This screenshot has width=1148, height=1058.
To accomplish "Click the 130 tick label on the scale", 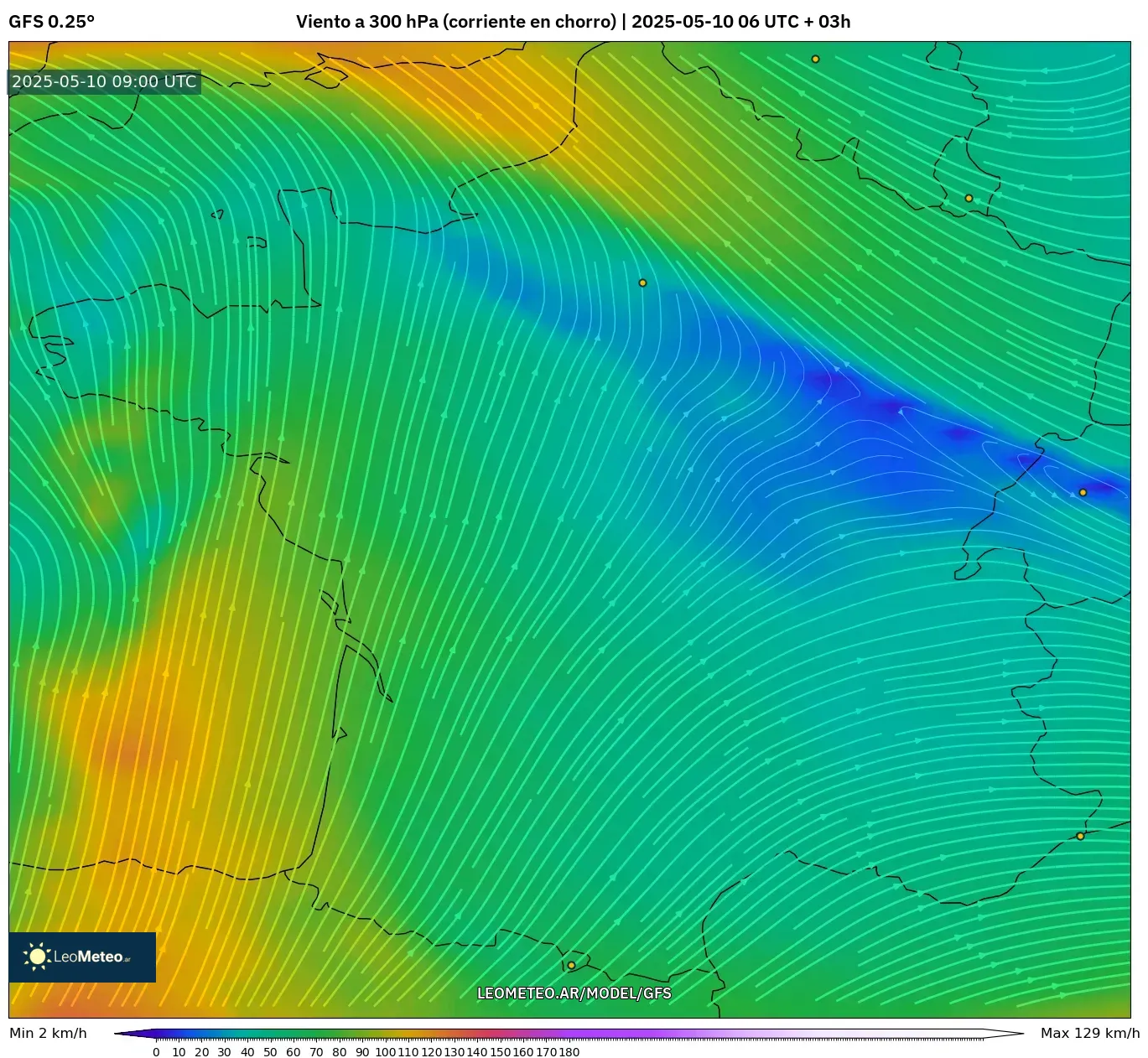I will 455,1052.
